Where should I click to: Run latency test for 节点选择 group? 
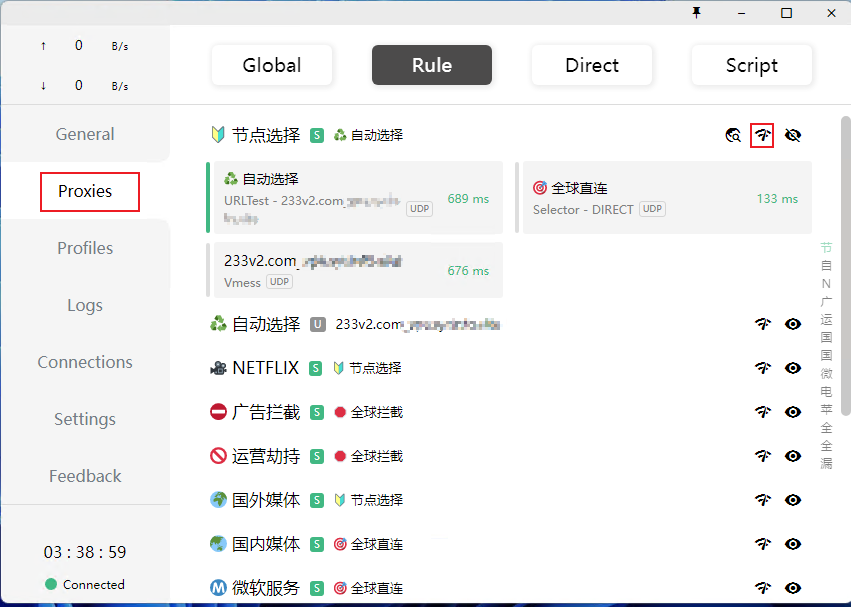[763, 135]
